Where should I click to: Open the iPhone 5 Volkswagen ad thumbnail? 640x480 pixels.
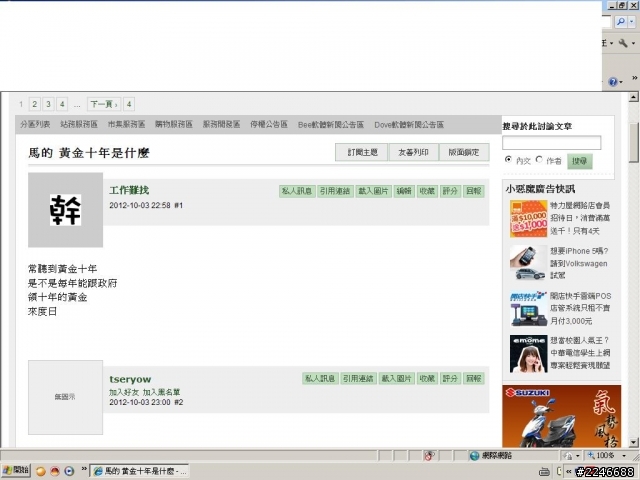coord(529,263)
